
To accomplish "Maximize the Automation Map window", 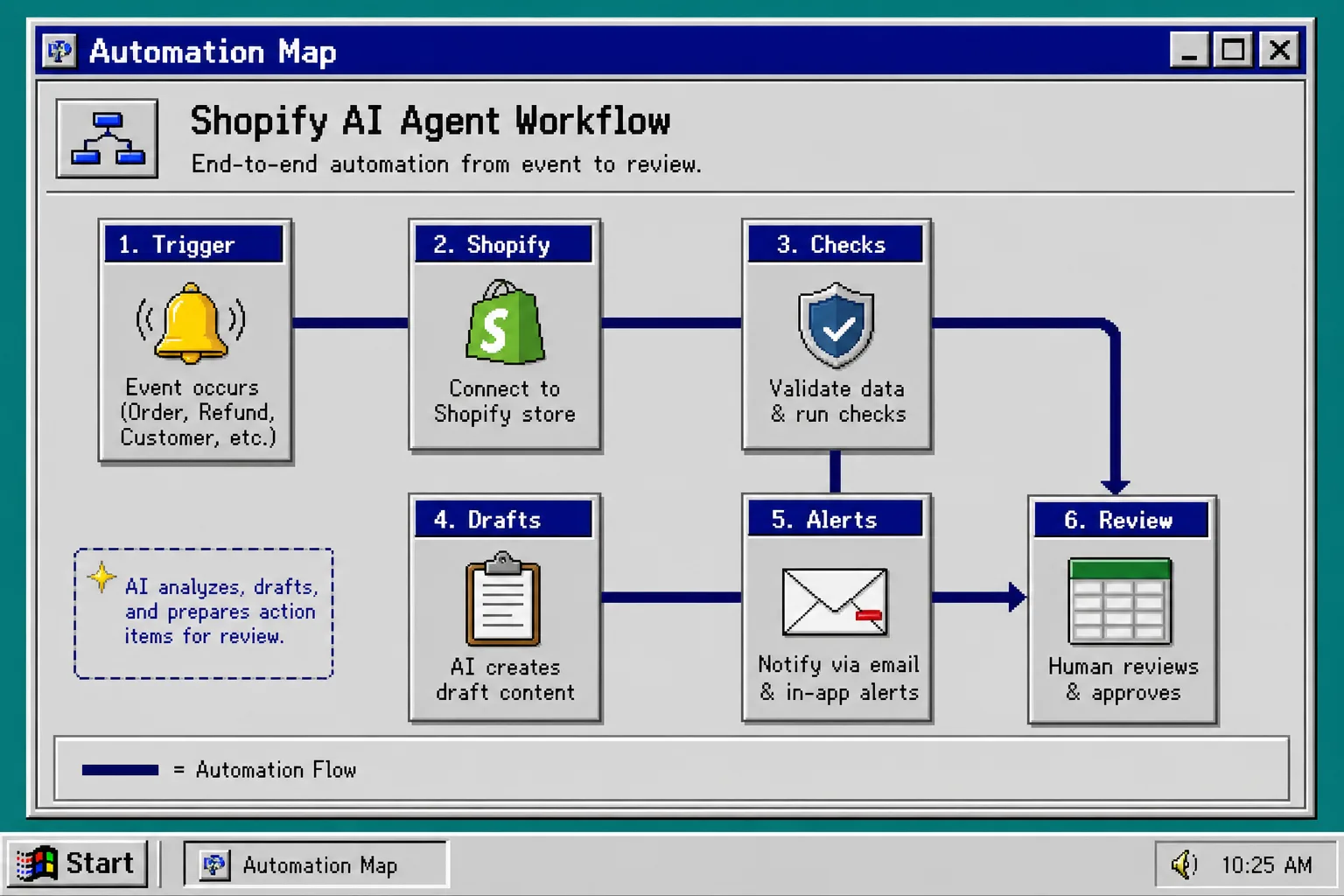I will pyautogui.click(x=1234, y=50).
